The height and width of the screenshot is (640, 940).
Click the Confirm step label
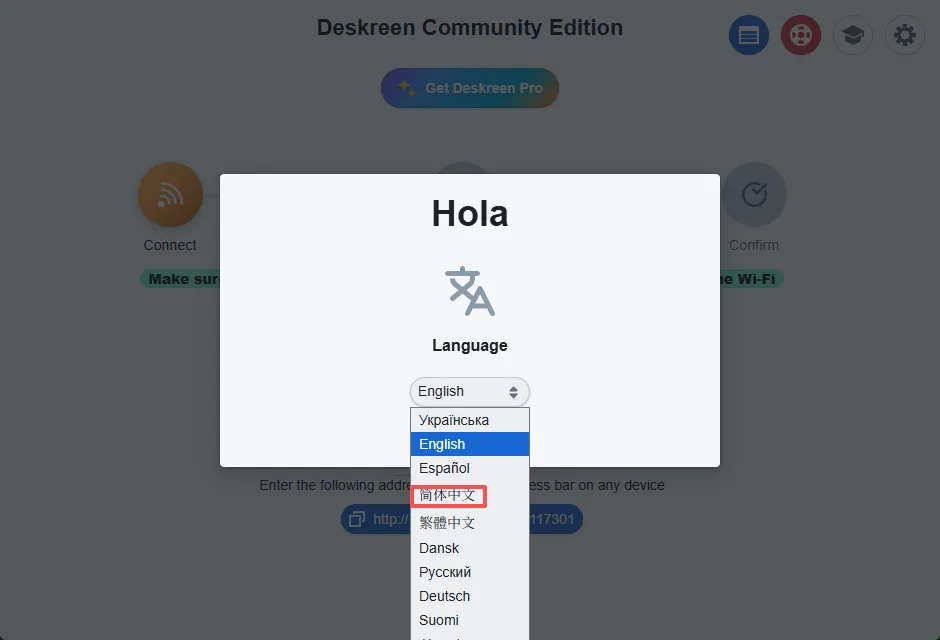coord(754,245)
